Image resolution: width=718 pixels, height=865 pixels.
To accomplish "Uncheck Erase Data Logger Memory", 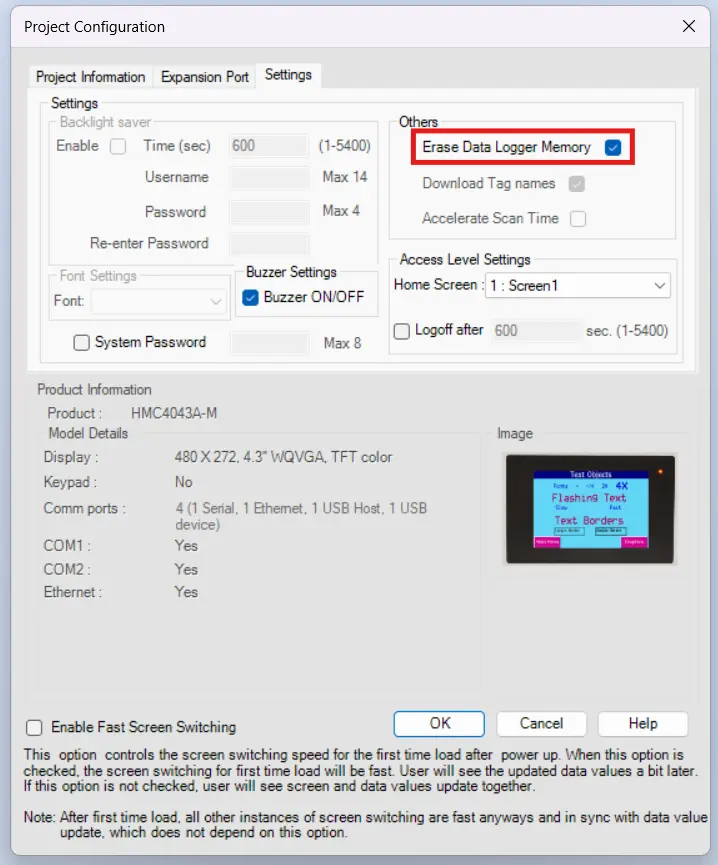I will (x=613, y=147).
